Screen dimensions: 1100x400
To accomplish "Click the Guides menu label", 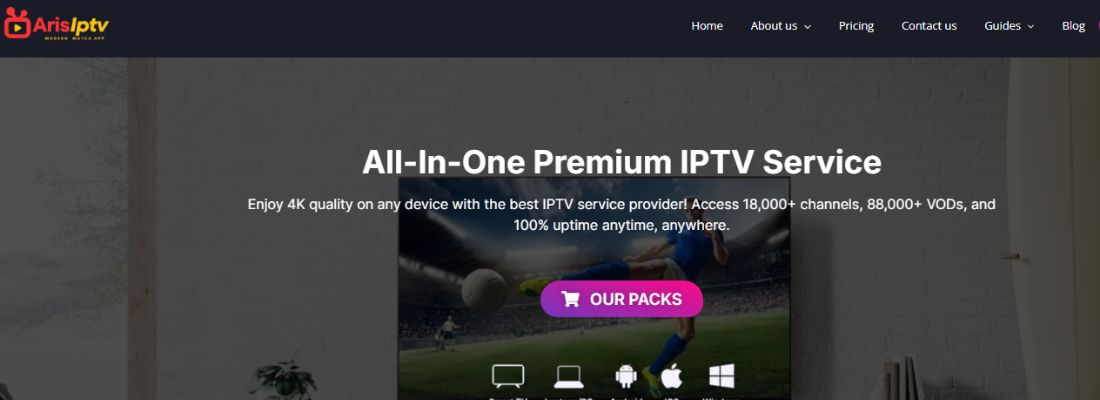I will [1002, 26].
